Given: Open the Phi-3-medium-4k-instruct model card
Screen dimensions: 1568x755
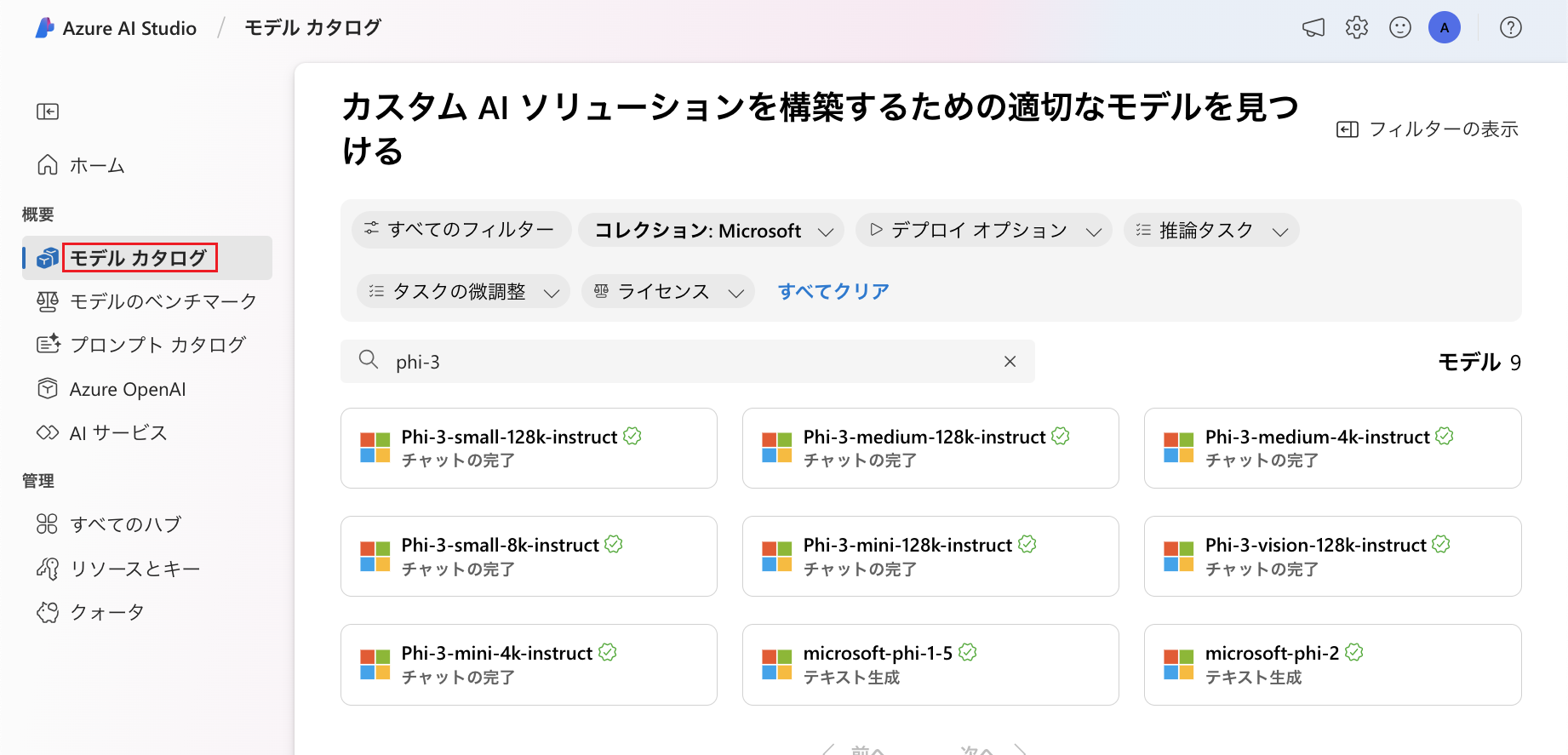Looking at the screenshot, I should (1332, 448).
